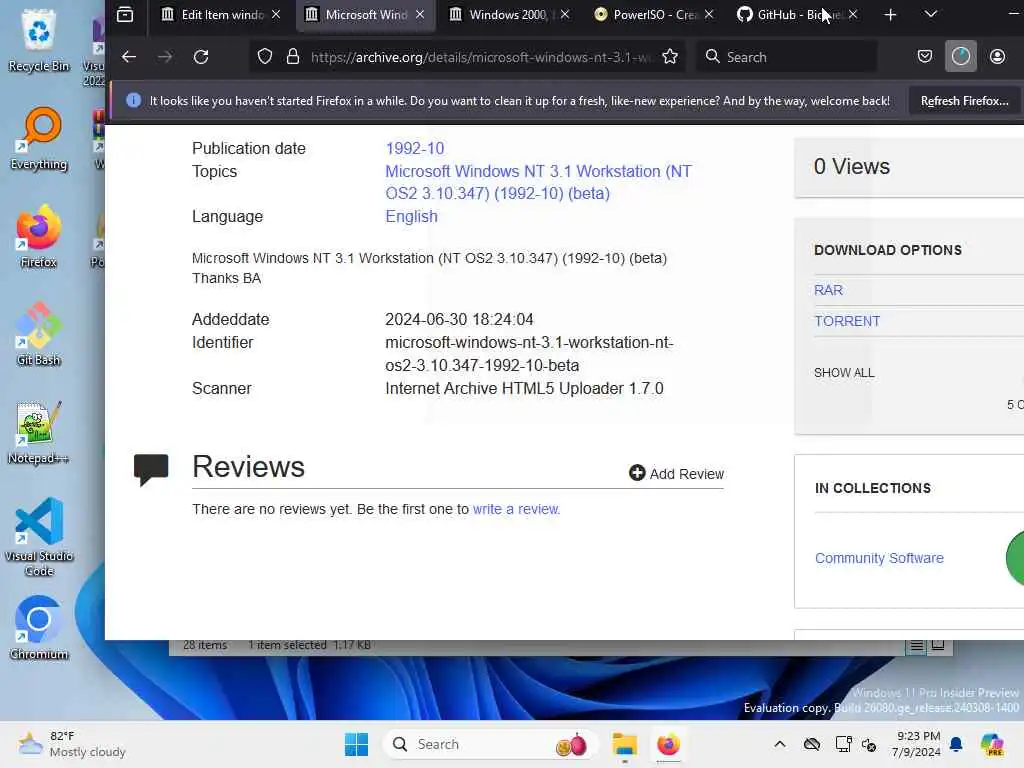Close the PowerISO tab
The width and height of the screenshot is (1024, 768).
tap(709, 14)
